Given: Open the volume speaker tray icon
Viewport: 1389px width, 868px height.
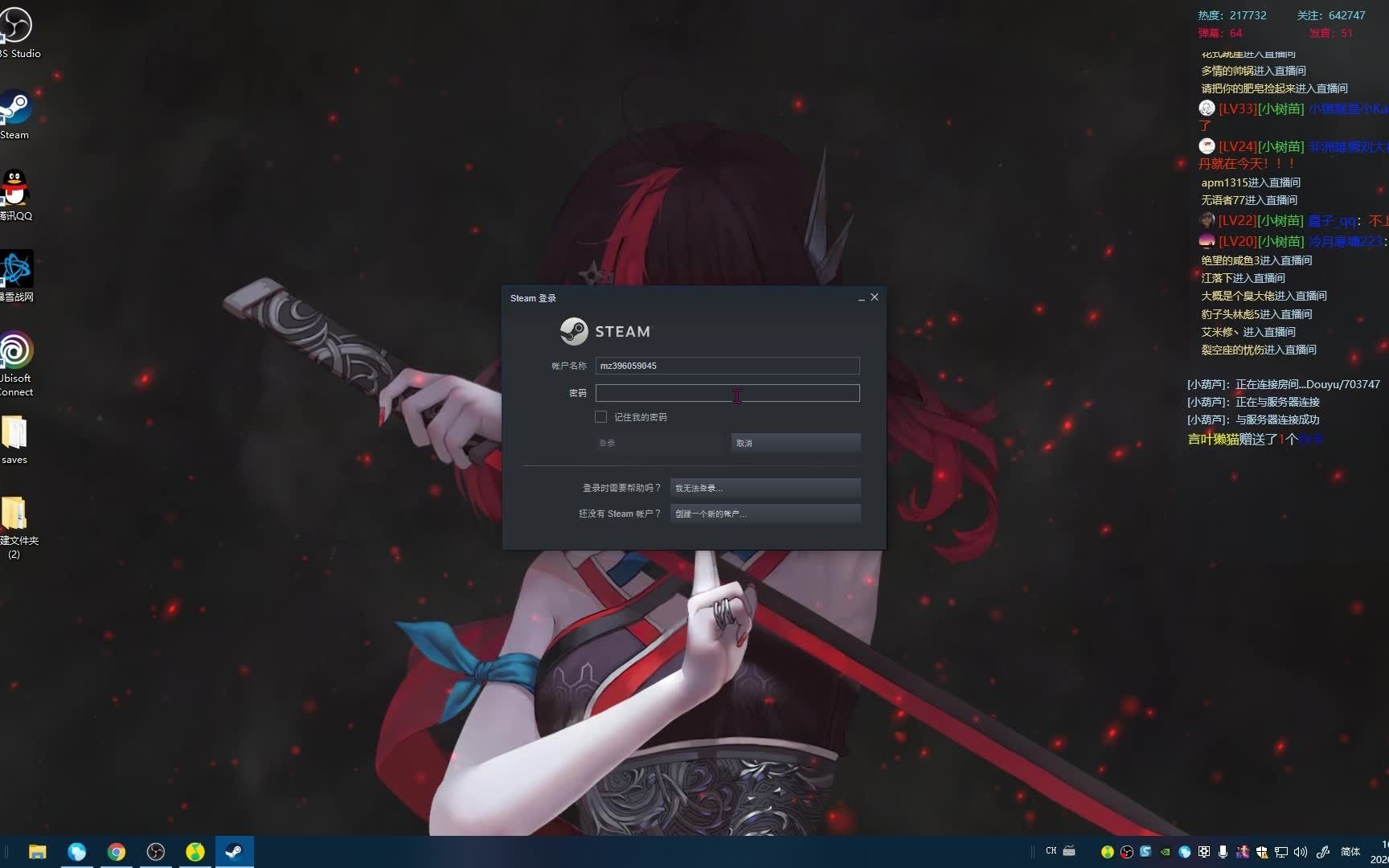Looking at the screenshot, I should point(1301,852).
